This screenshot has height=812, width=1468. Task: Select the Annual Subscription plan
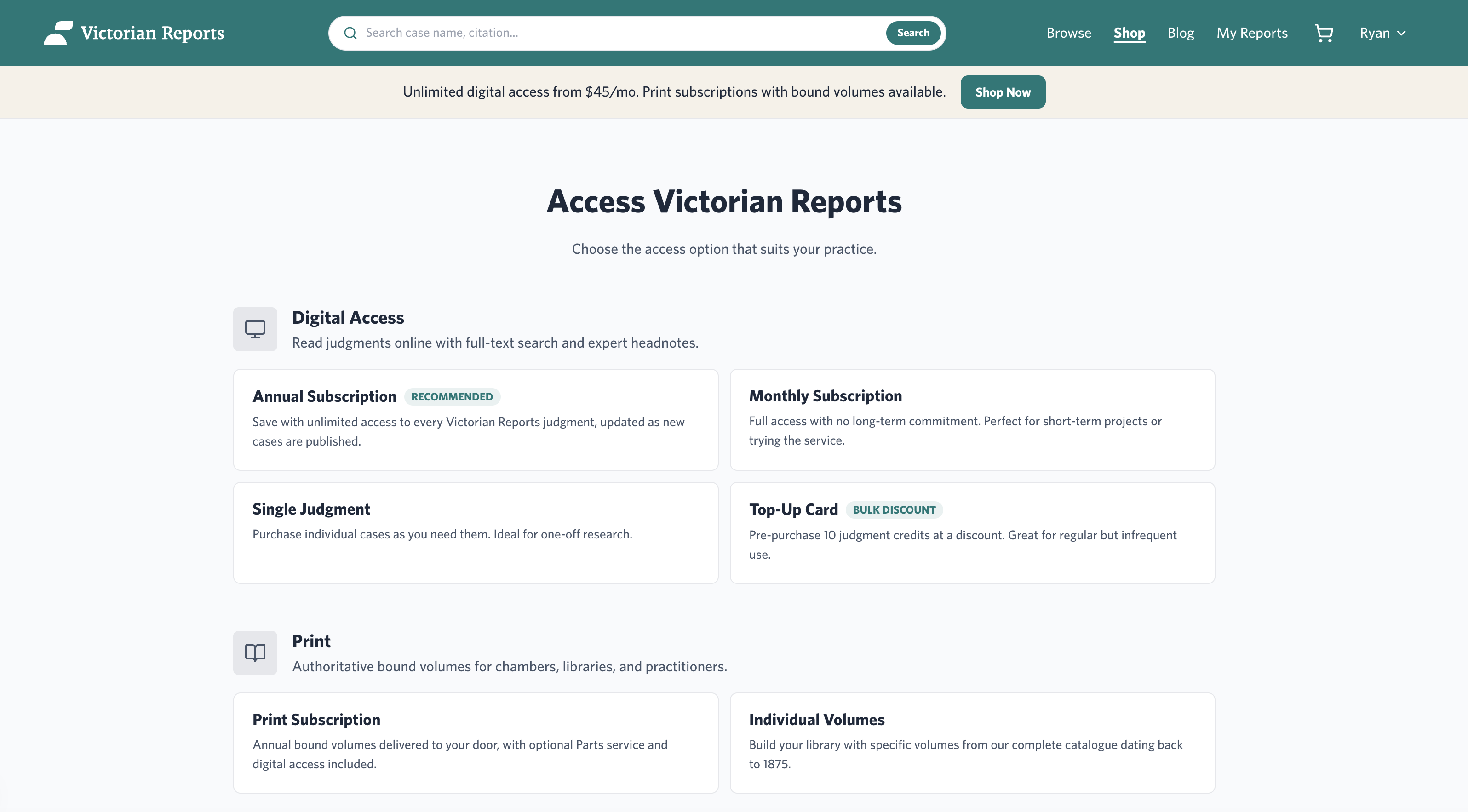(475, 419)
